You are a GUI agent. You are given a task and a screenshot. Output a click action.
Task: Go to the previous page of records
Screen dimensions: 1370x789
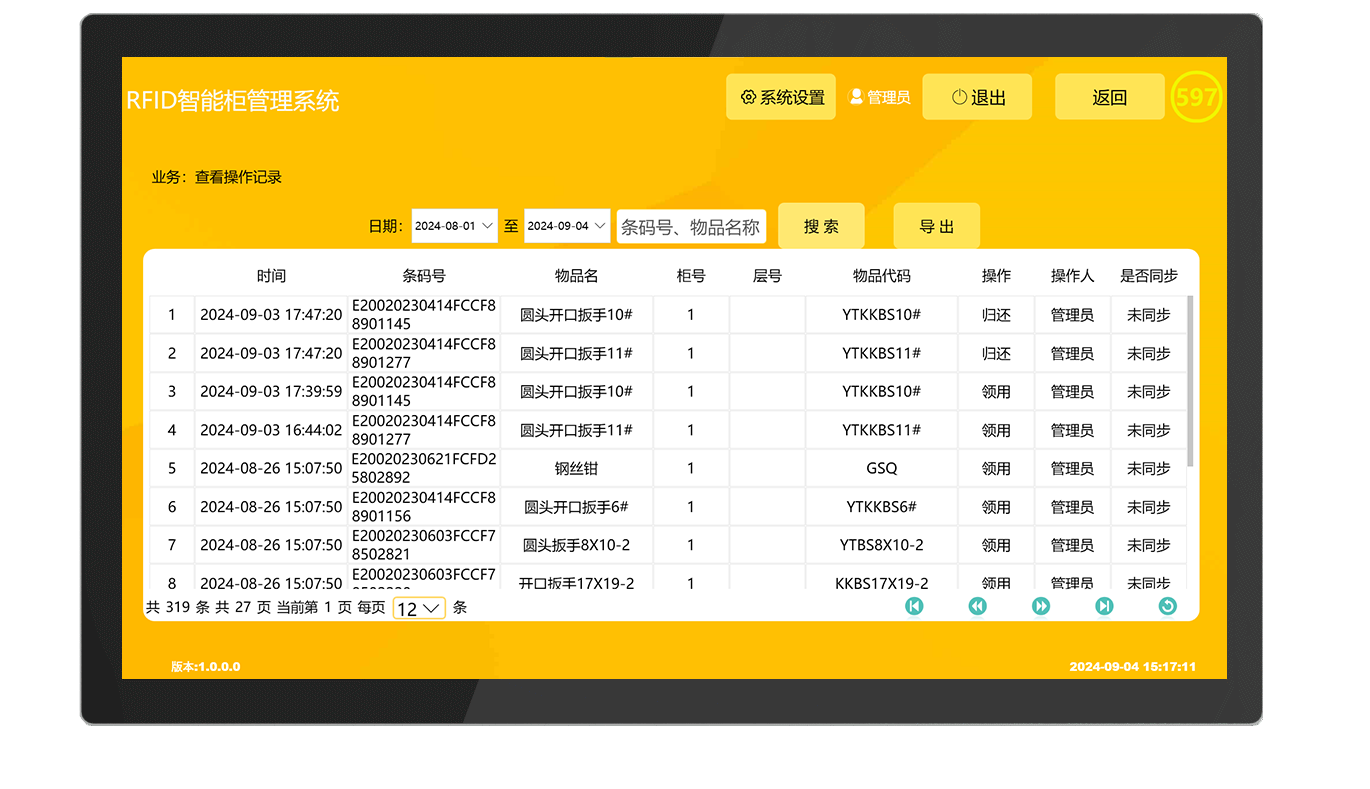977,606
